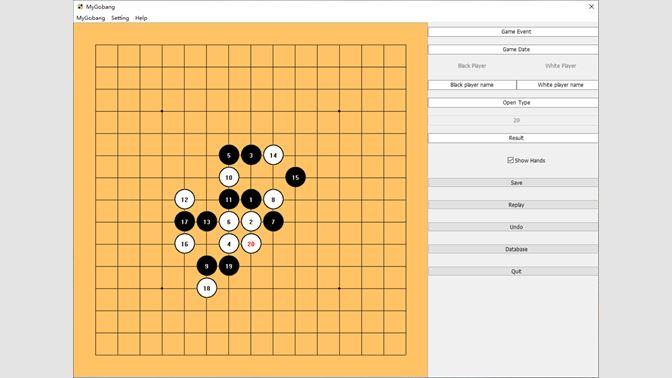Click white stone numbered 2
Viewport: 672px width, 378px height.
coord(251,222)
